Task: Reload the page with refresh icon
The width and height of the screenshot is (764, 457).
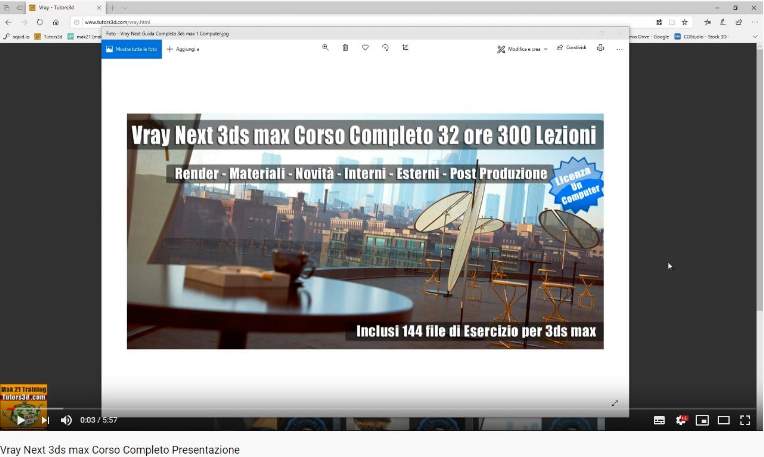Action: pyautogui.click(x=40, y=22)
